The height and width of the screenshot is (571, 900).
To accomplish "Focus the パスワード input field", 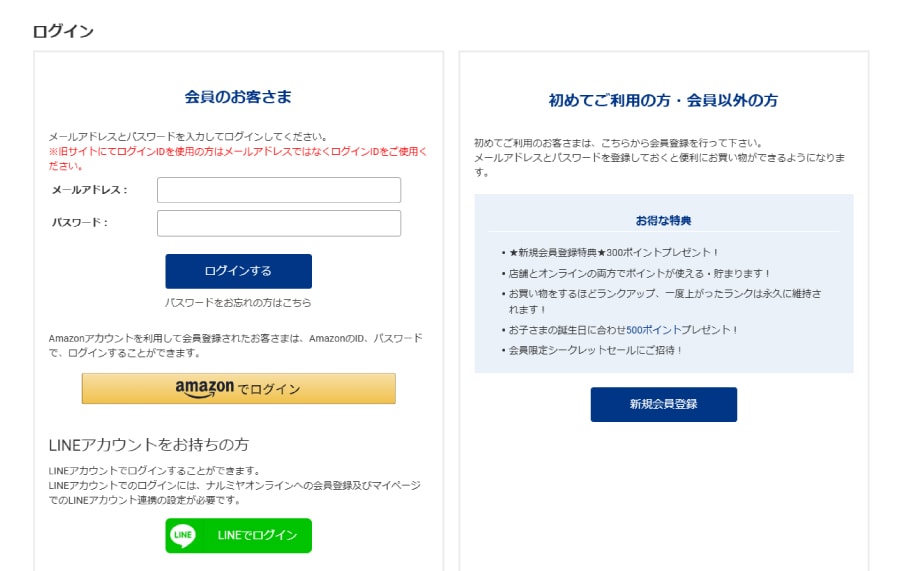I will tap(279, 223).
